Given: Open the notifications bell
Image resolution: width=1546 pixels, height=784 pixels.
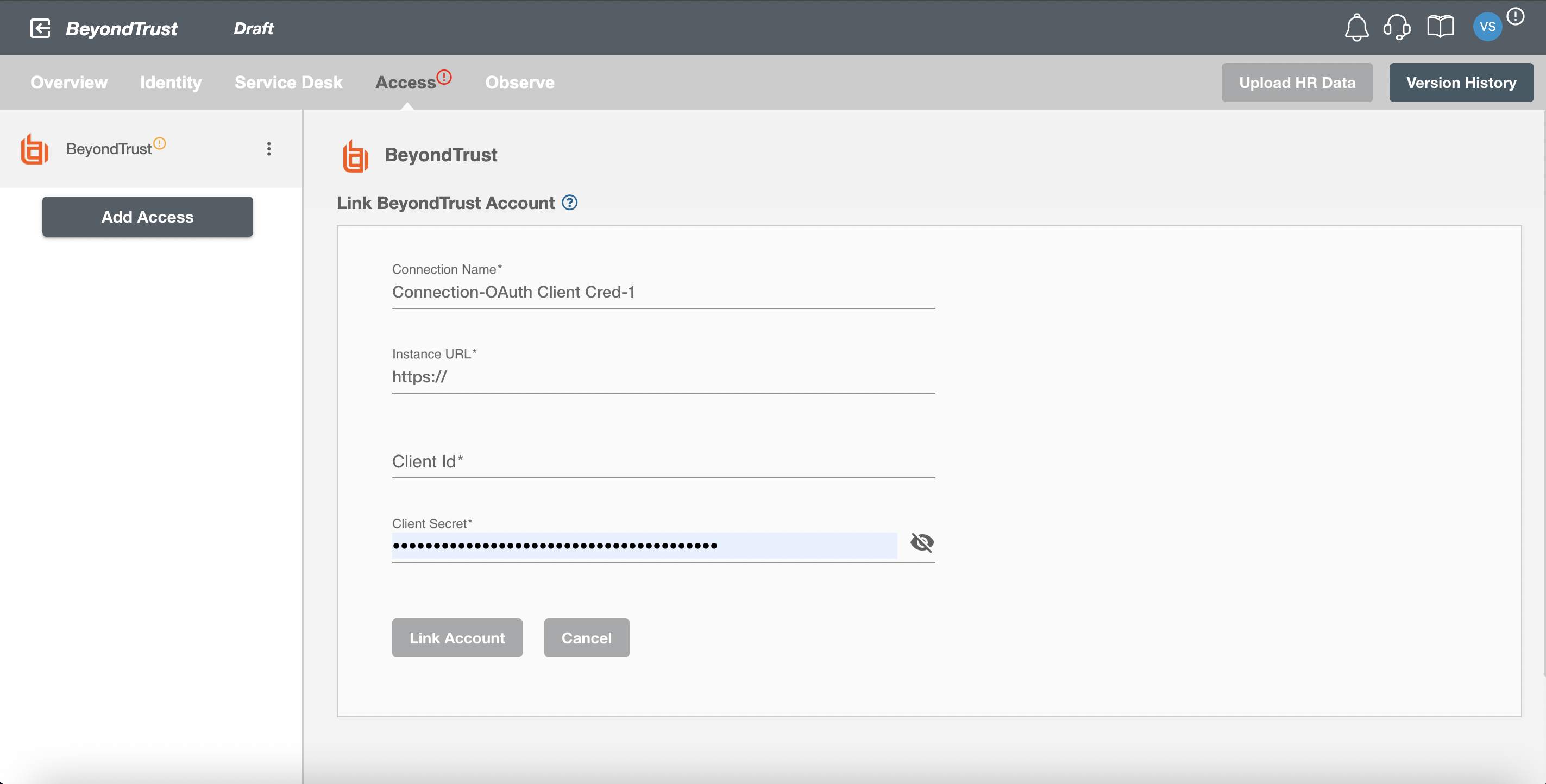Looking at the screenshot, I should 1356,28.
